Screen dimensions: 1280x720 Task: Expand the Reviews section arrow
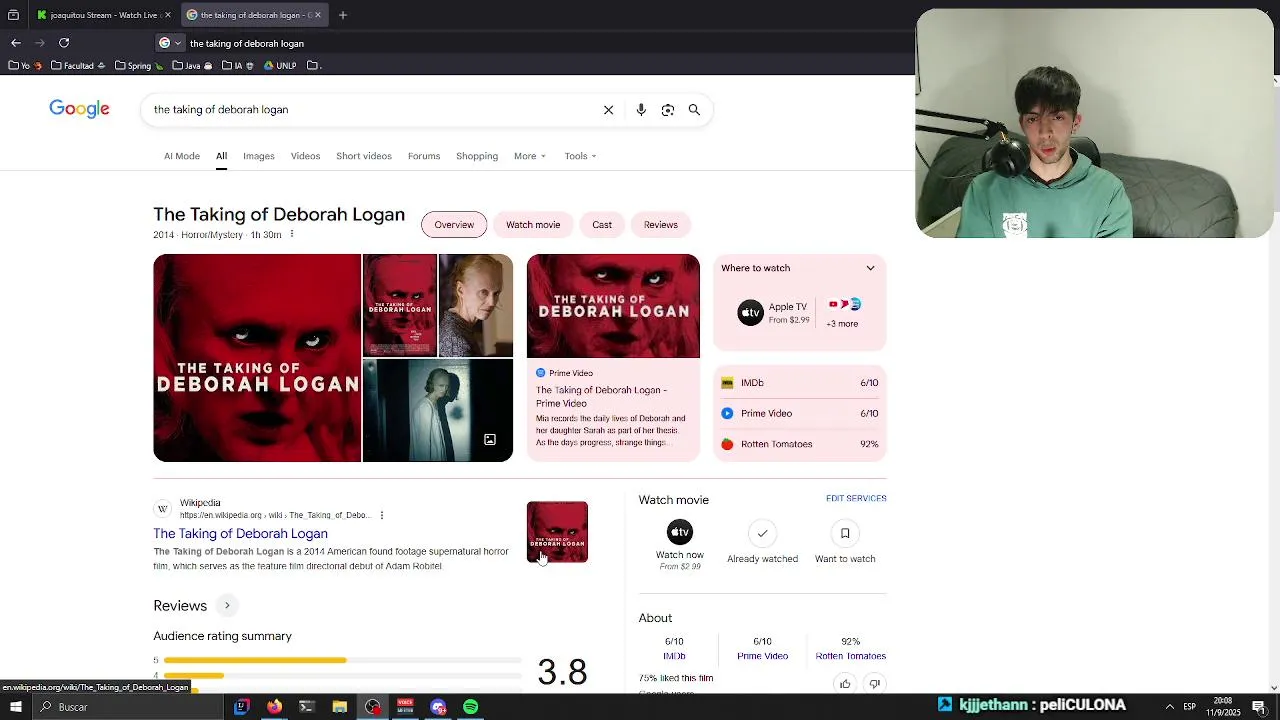coord(227,606)
